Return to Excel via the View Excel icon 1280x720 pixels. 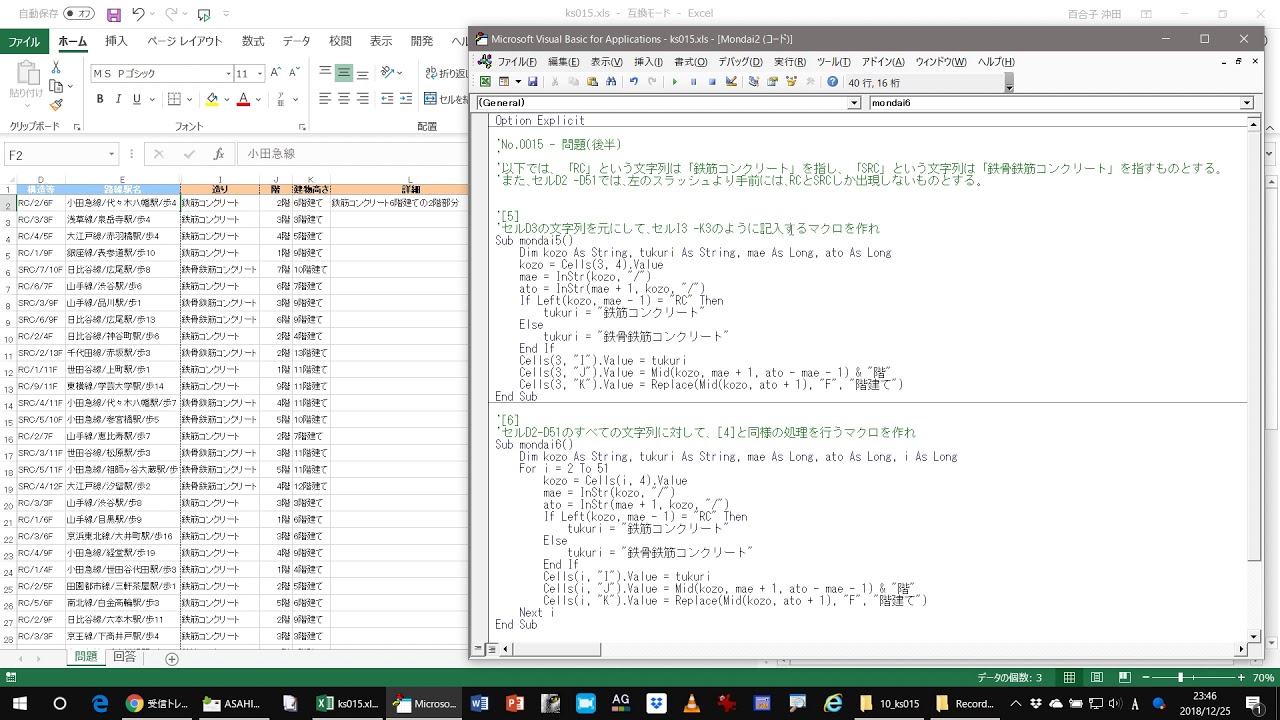tap(485, 82)
